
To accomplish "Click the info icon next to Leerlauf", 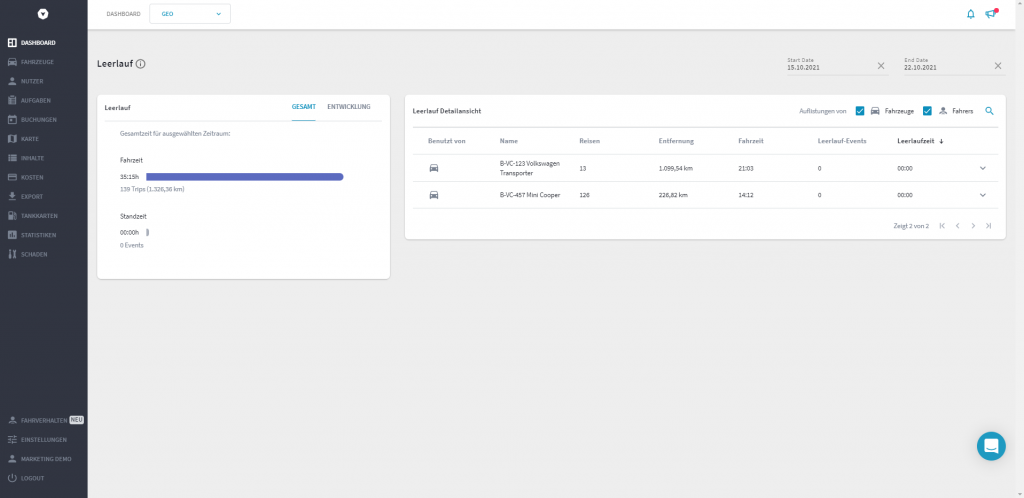I will pos(140,64).
